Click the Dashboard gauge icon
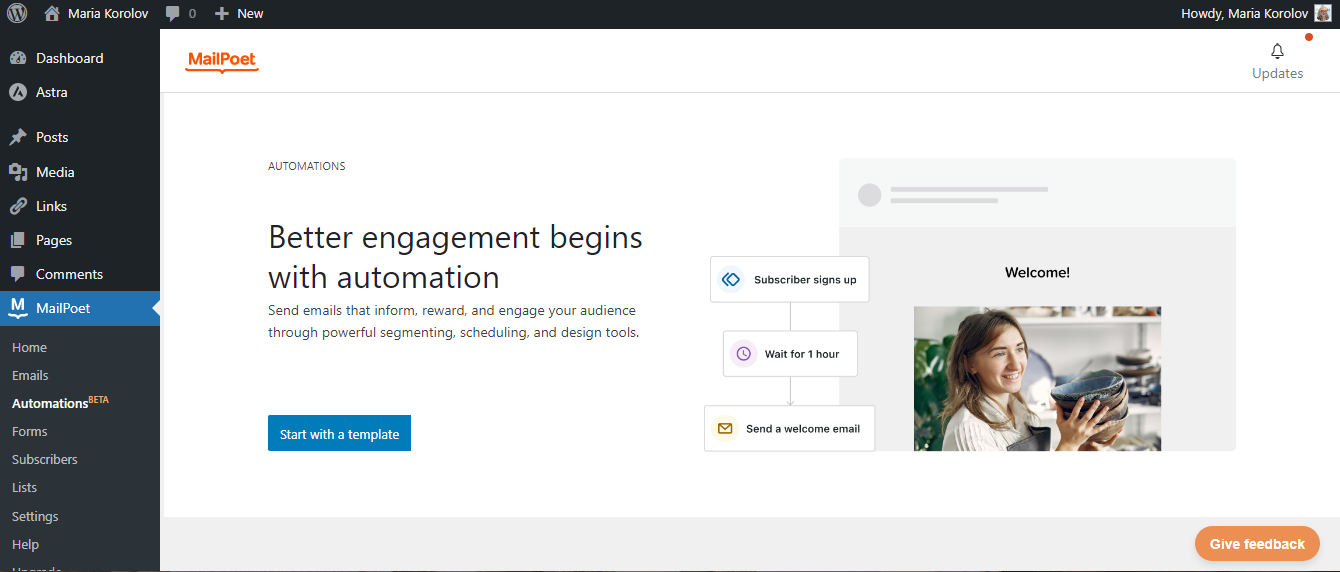1340x572 pixels. click(x=18, y=58)
